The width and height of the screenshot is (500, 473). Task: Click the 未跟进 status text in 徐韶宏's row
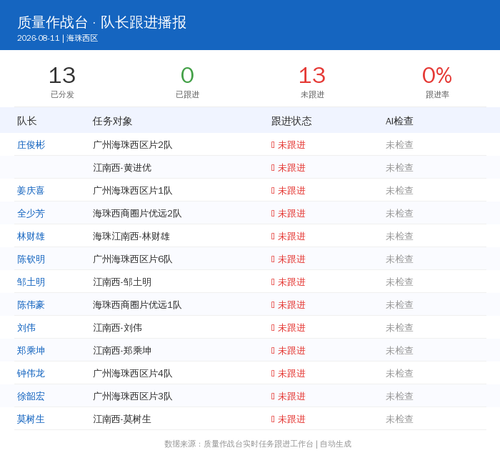coord(291,396)
